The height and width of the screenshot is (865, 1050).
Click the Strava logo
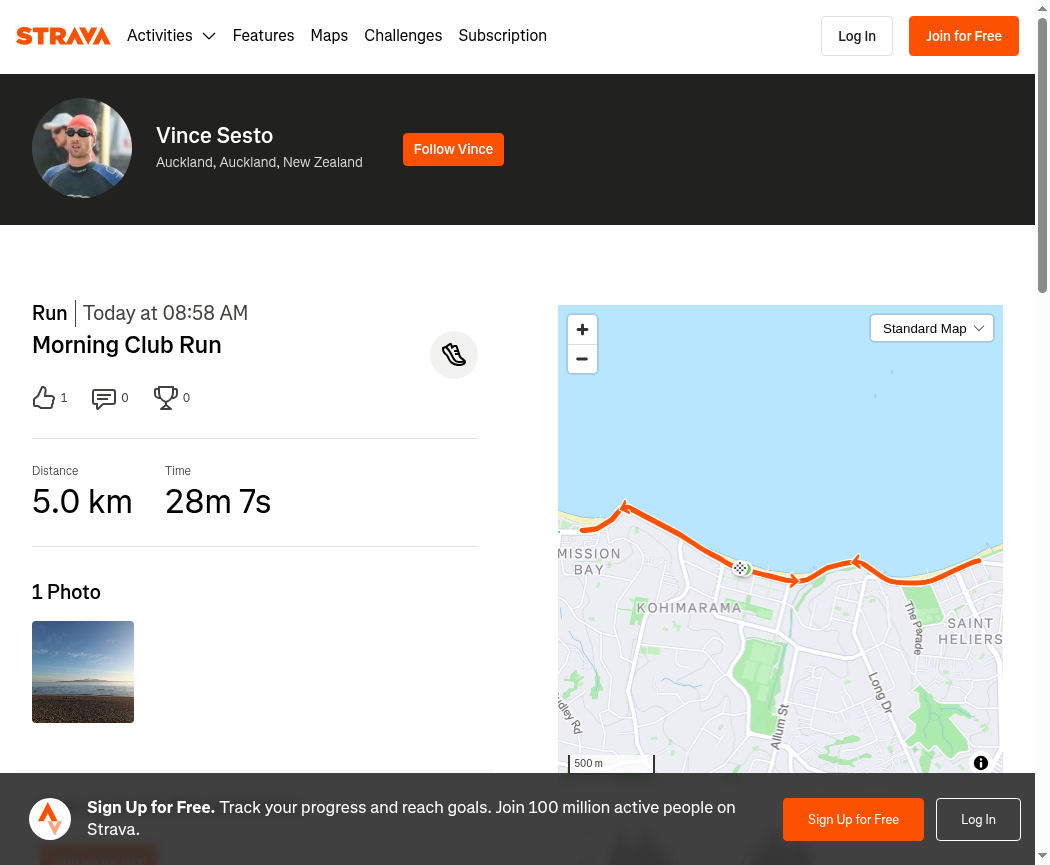pos(63,35)
